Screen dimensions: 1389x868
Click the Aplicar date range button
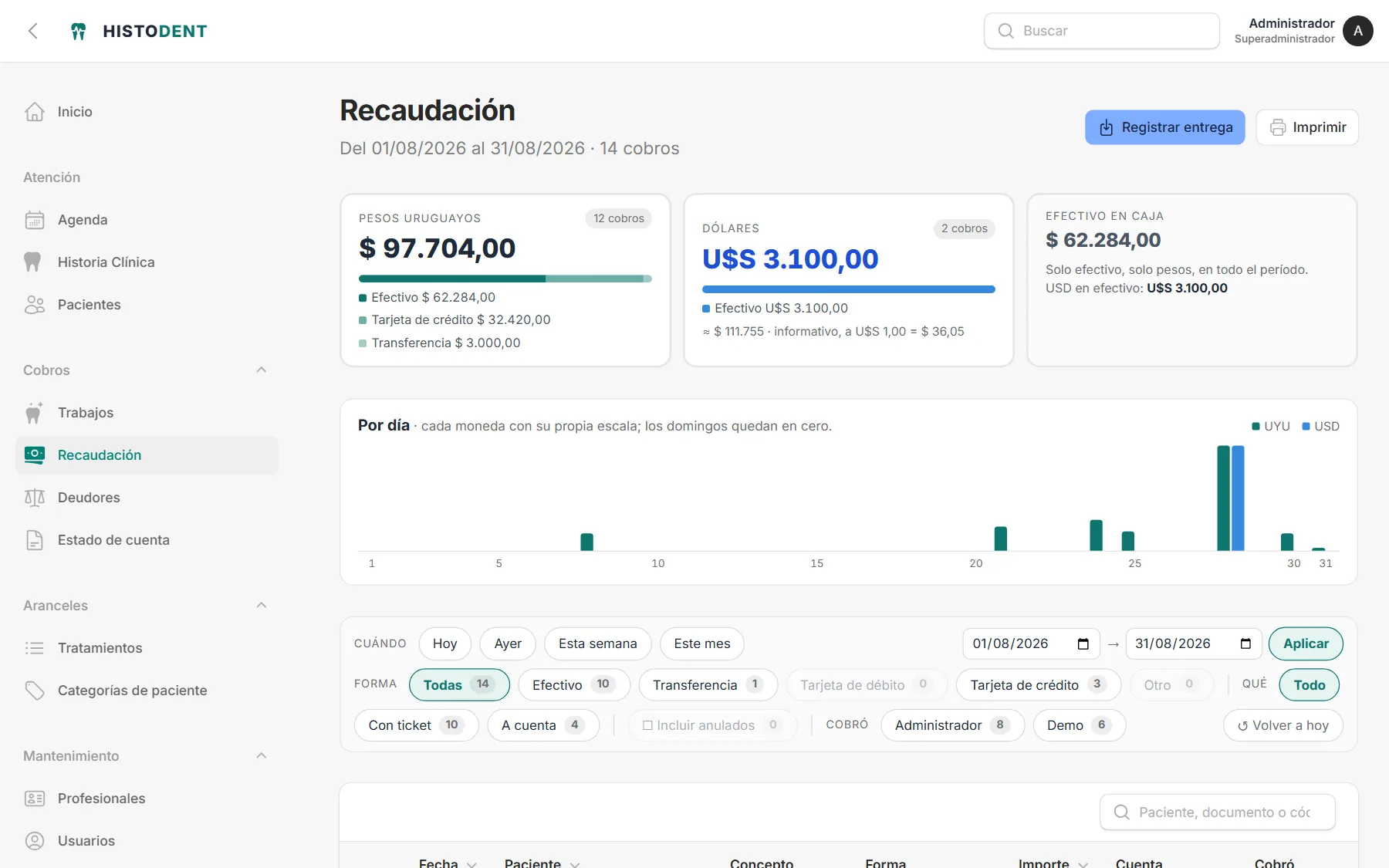(1306, 643)
